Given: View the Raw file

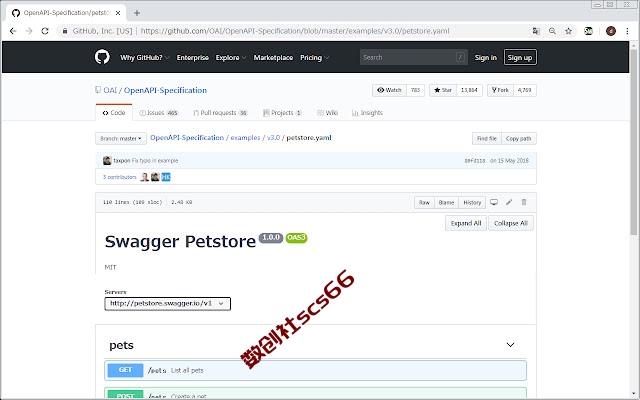Looking at the screenshot, I should (424, 202).
